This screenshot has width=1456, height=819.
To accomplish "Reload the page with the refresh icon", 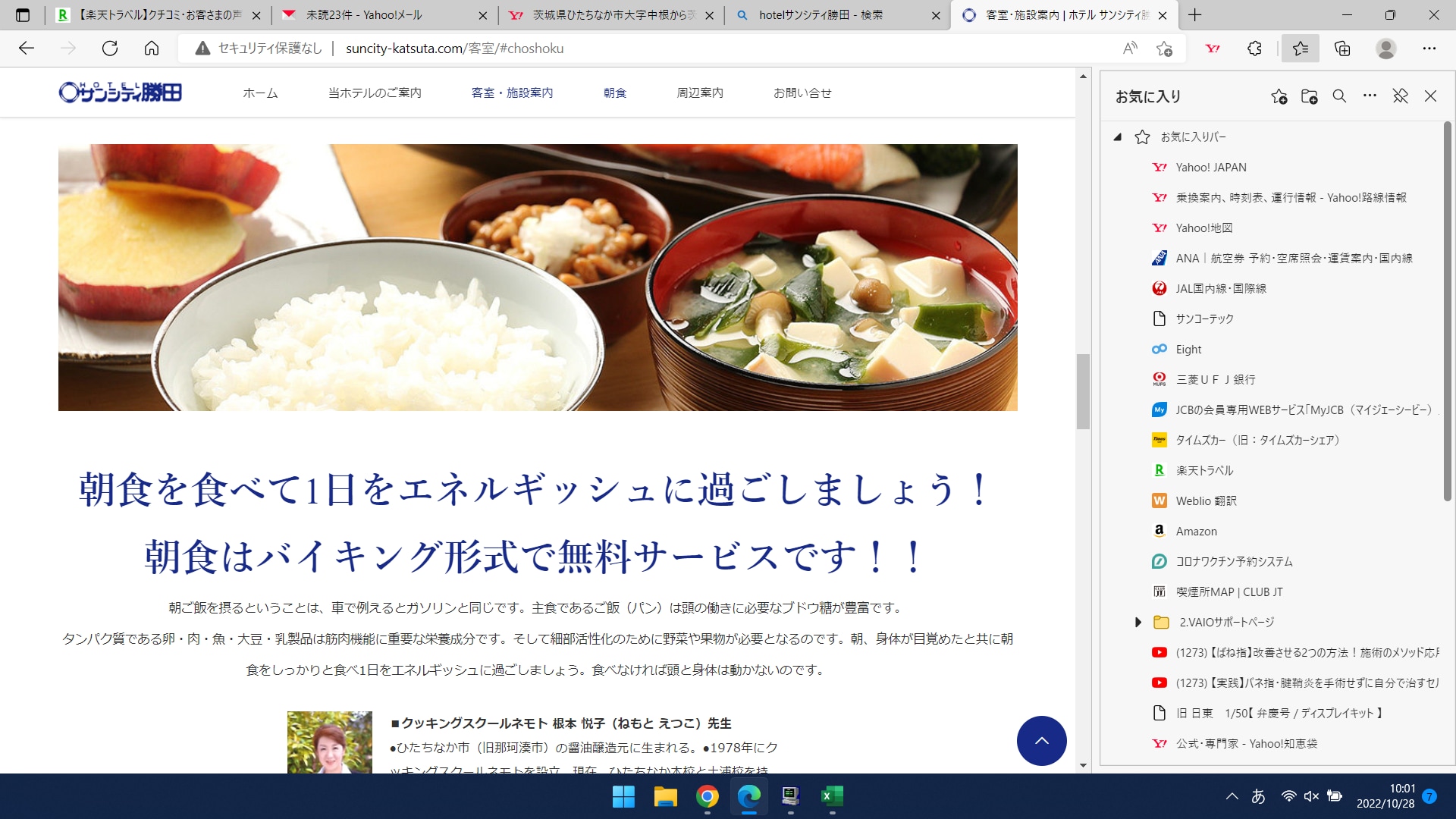I will point(110,49).
